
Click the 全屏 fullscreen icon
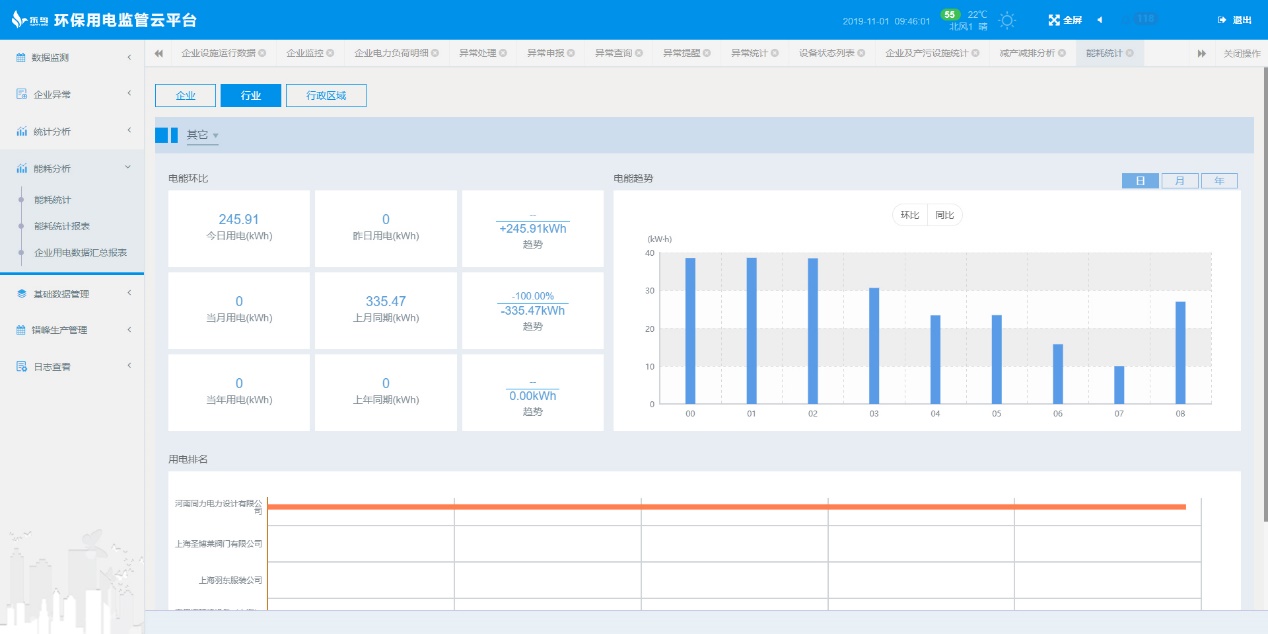[x=1054, y=20]
